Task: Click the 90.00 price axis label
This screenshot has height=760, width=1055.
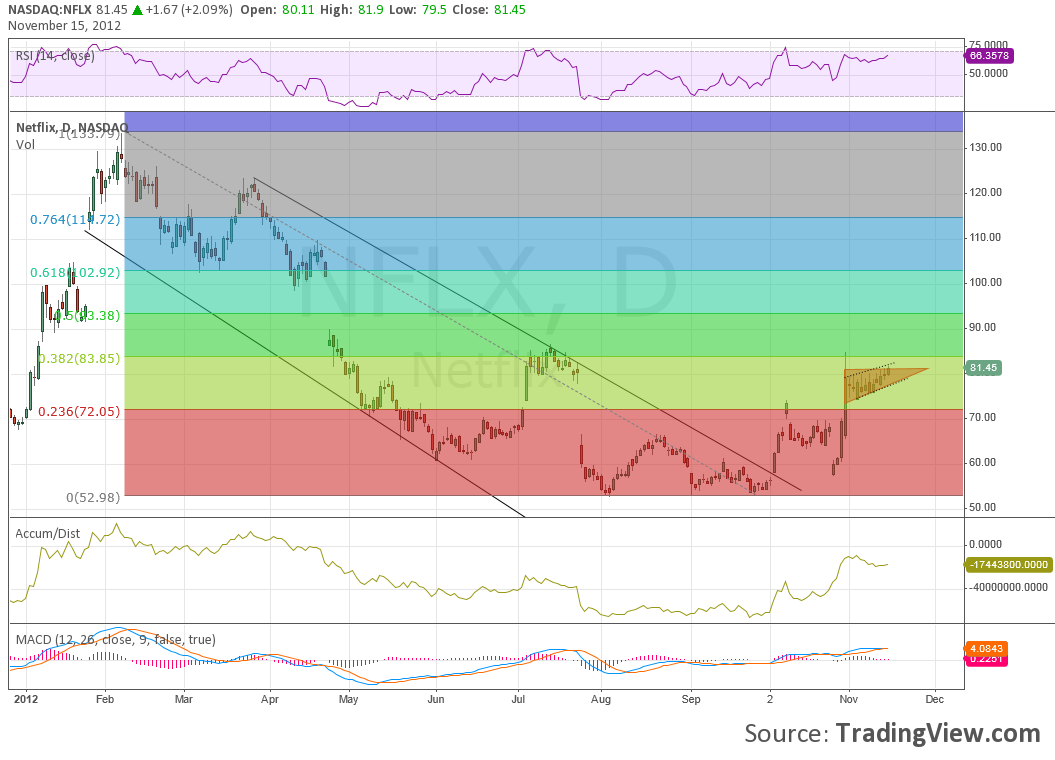Action: (x=982, y=328)
